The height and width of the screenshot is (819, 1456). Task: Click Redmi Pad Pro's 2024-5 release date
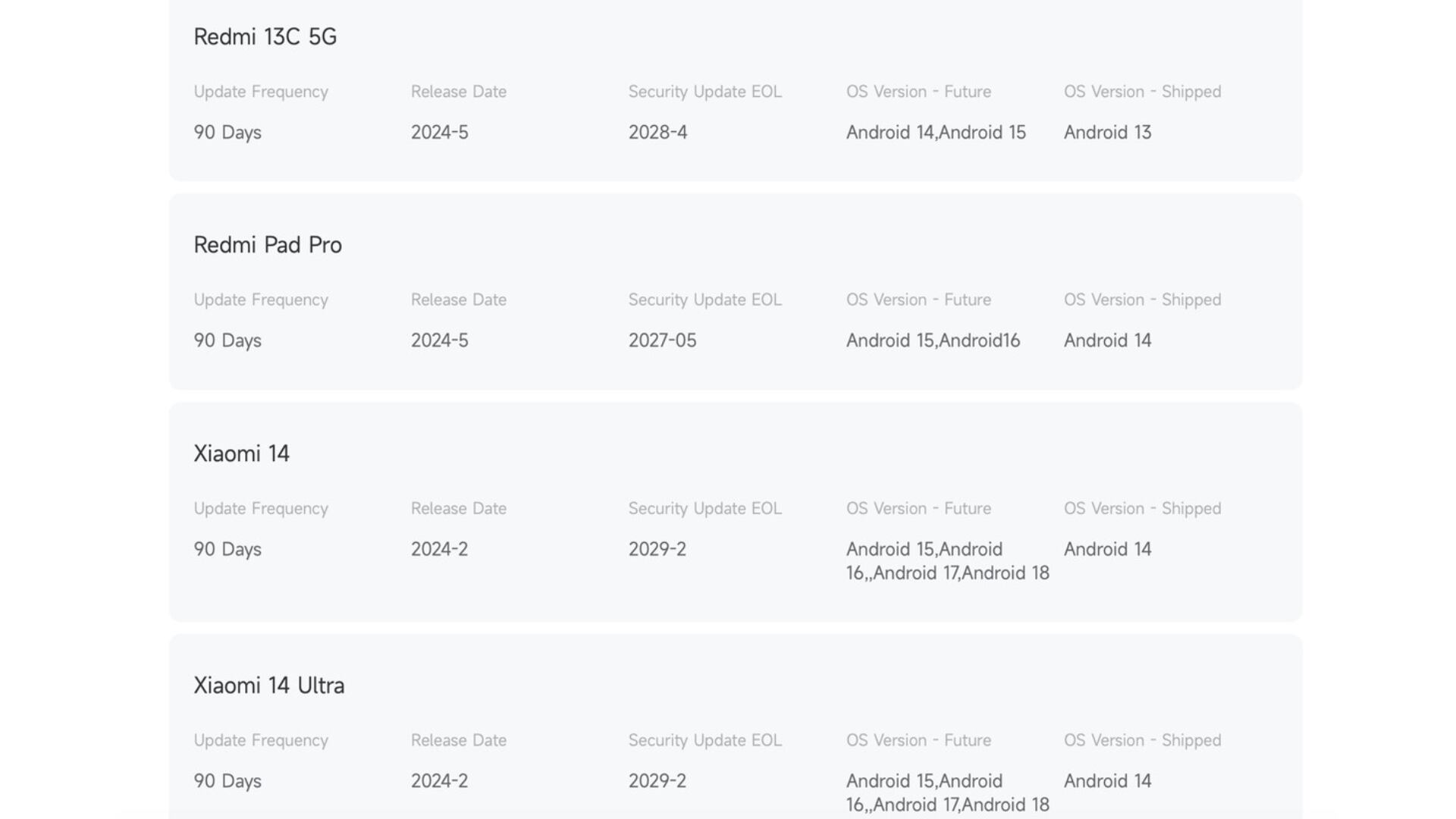click(439, 340)
